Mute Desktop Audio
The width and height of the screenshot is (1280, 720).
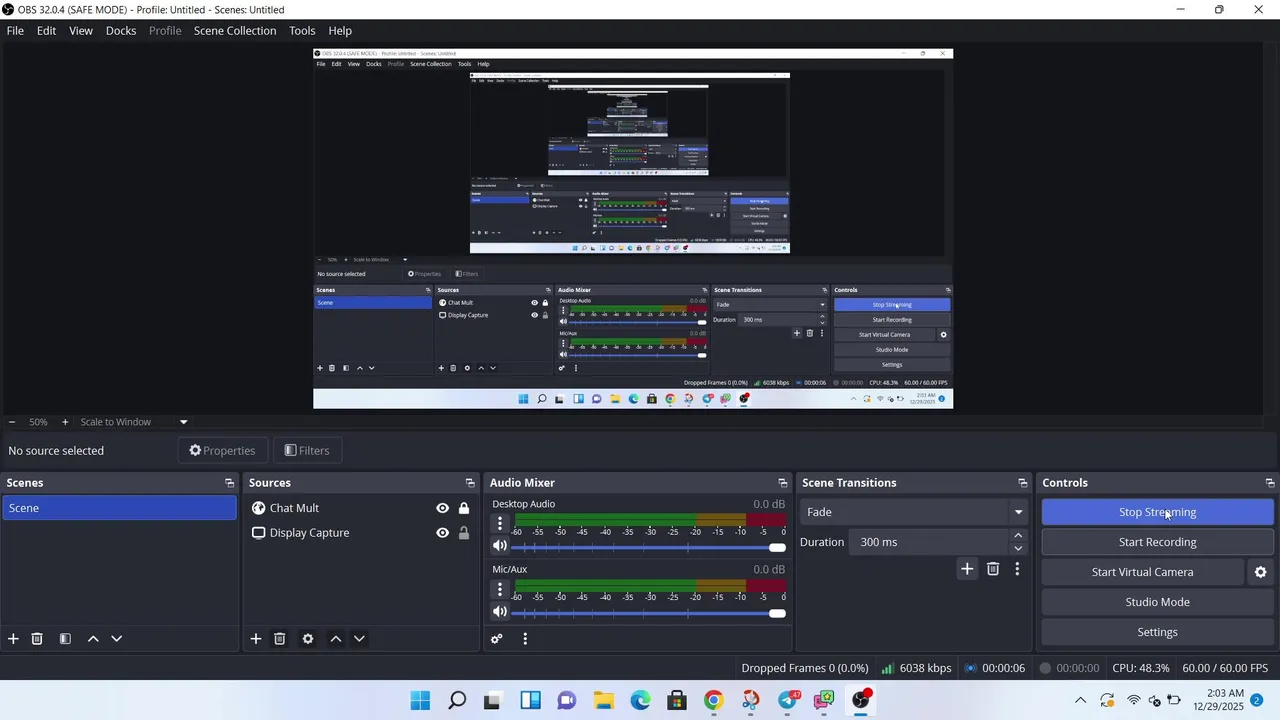500,546
